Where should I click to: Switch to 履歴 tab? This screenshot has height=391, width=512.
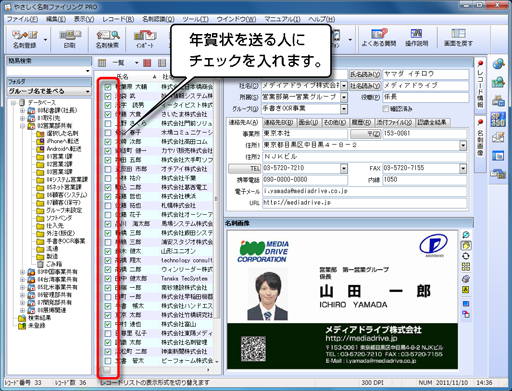pyautogui.click(x=362, y=123)
